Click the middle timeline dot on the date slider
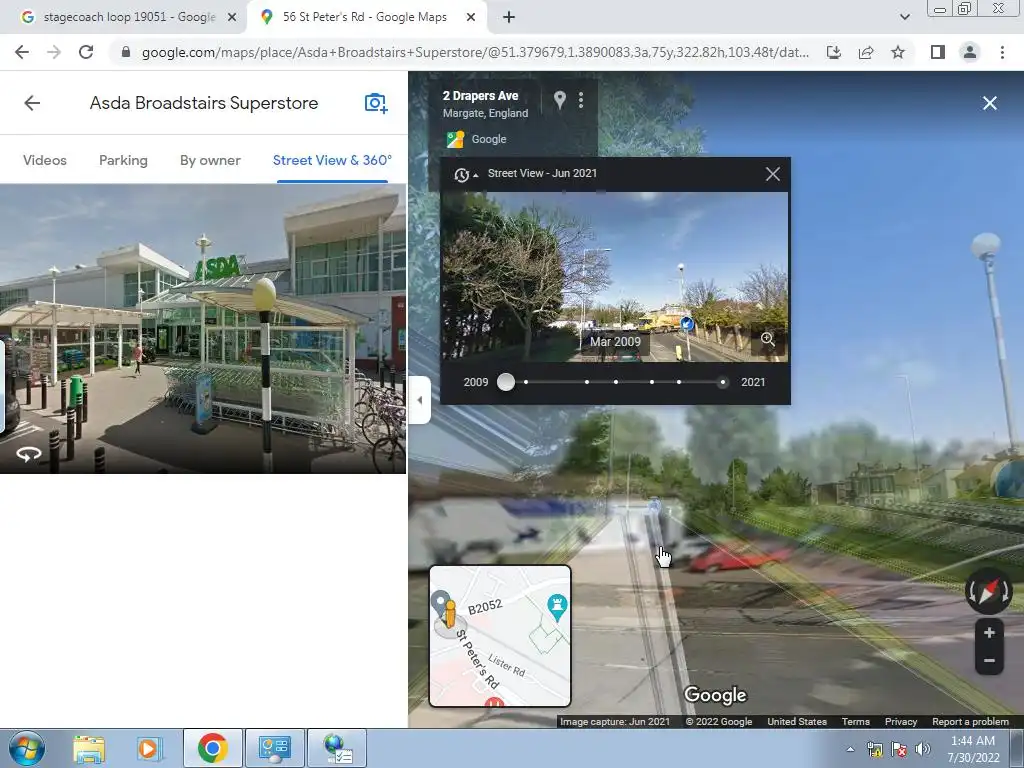 click(x=616, y=382)
